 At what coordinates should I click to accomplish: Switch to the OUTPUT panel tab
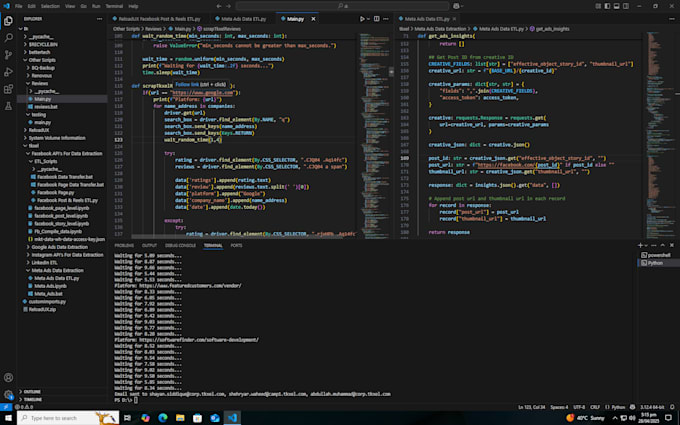(x=149, y=245)
